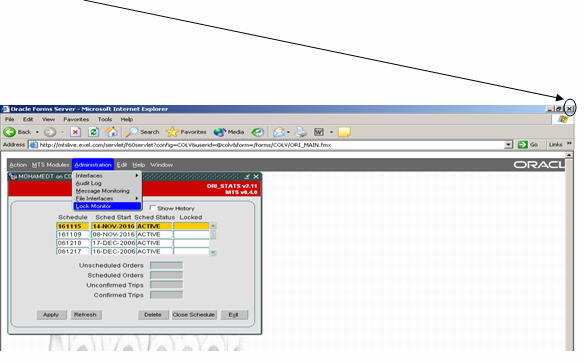Click the Refresh button in form

click(85, 315)
